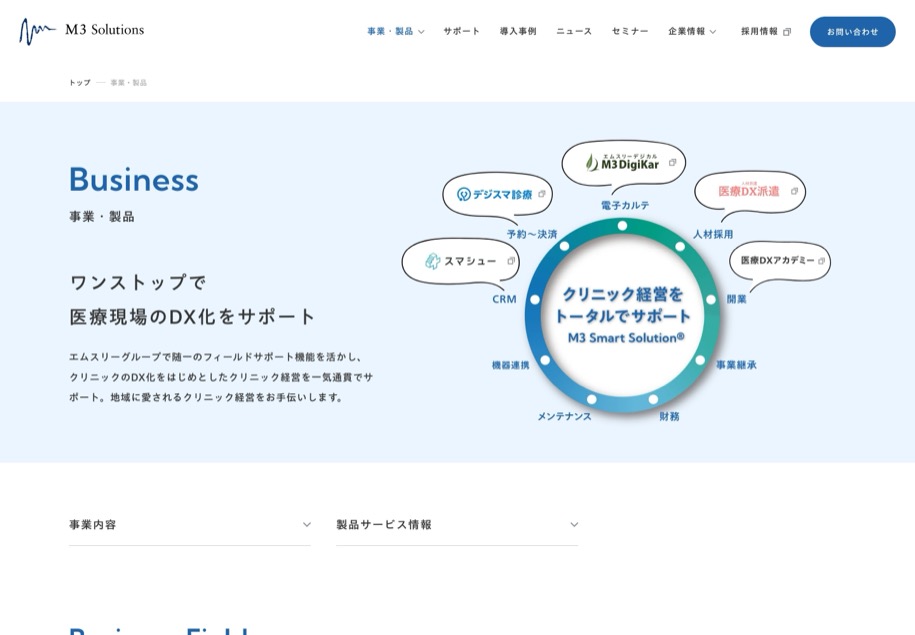Click the 事業継承 label
The image size is (915, 635).
pos(736,365)
